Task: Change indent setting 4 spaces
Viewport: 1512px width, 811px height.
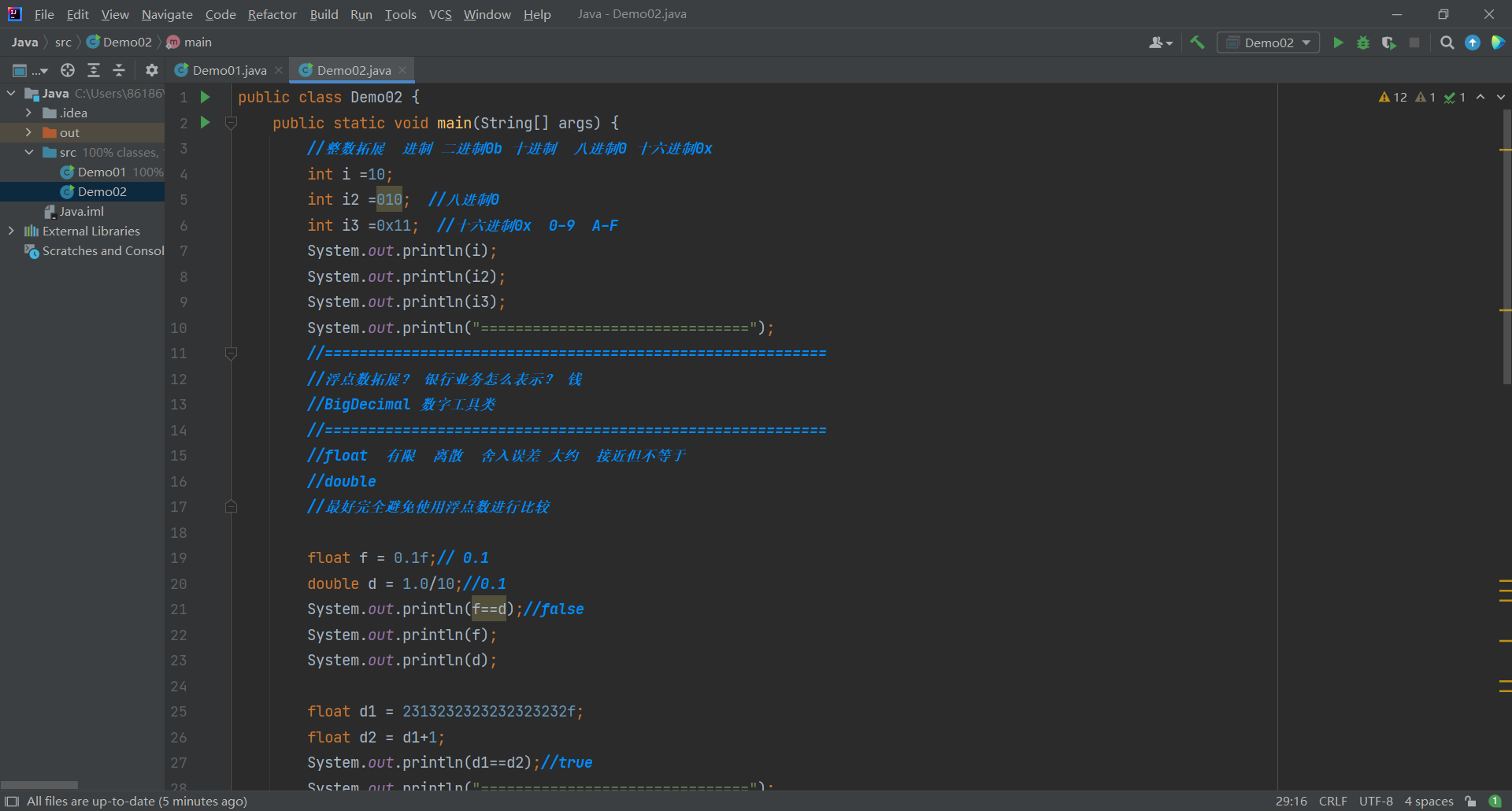Action: tap(1429, 802)
